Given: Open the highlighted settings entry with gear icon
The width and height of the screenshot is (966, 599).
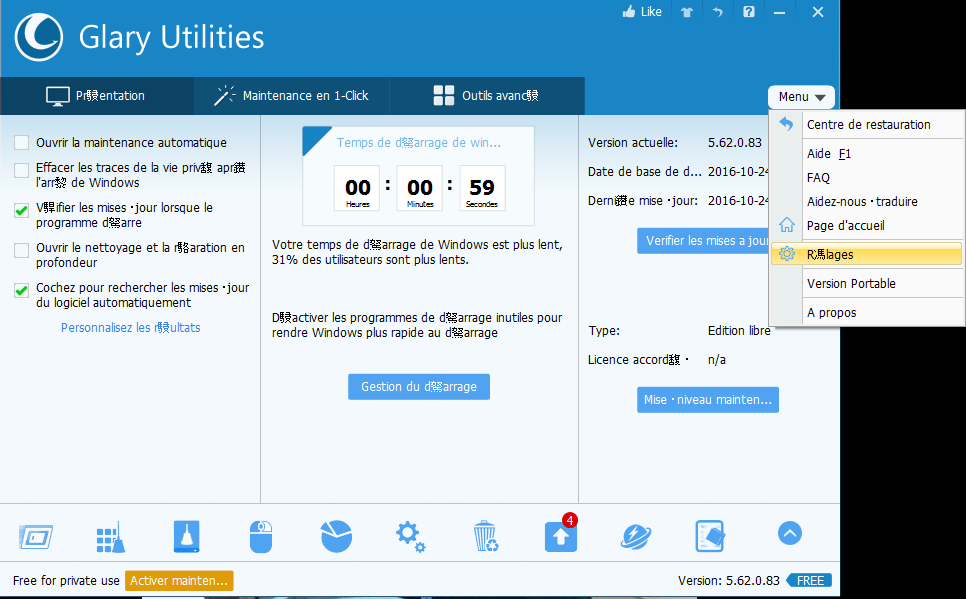Looking at the screenshot, I should pos(866,254).
